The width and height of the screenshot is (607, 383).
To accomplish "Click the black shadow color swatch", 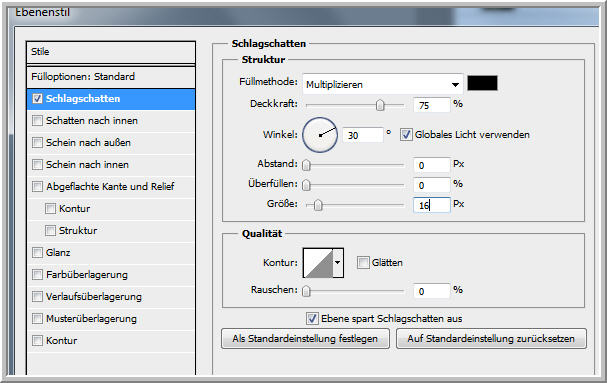I will [x=482, y=83].
